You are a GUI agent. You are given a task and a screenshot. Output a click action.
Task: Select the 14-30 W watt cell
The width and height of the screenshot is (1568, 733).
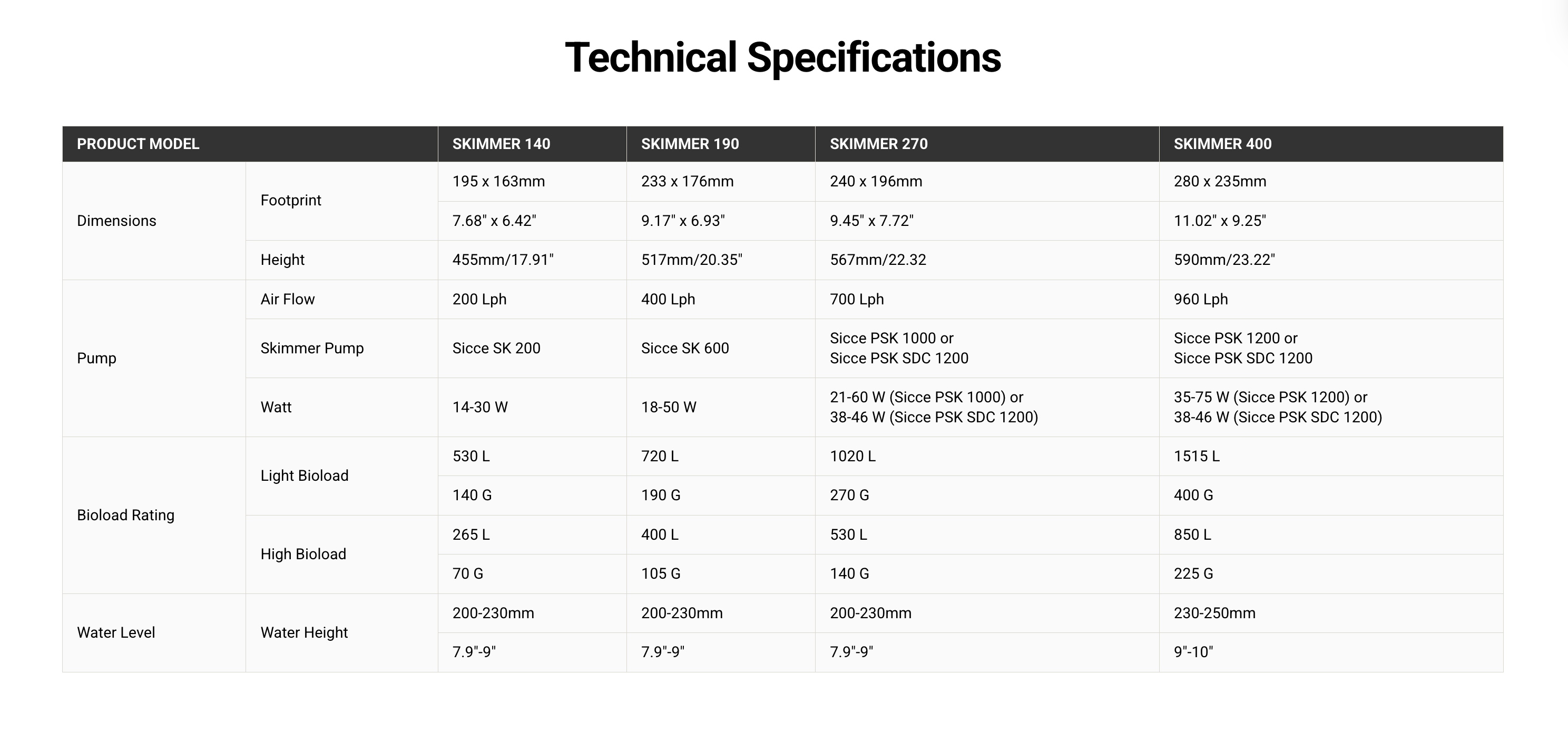532,408
